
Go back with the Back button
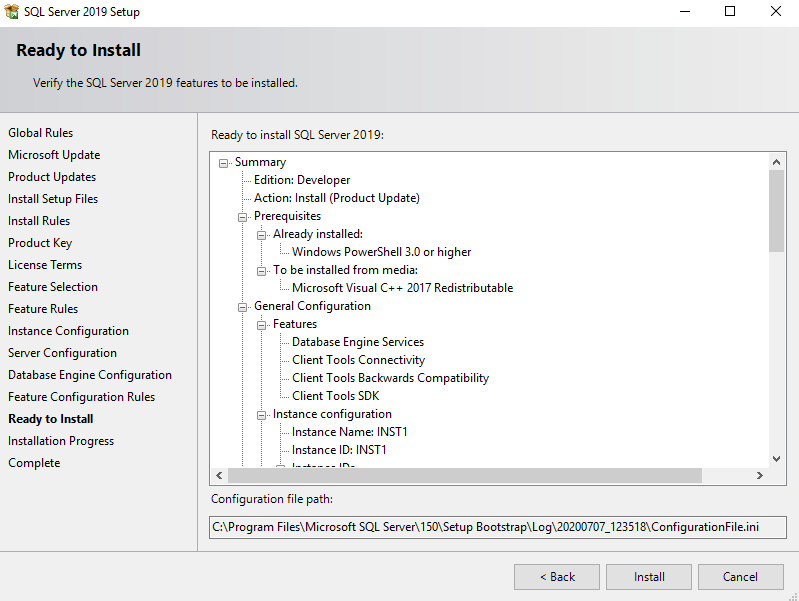557,577
